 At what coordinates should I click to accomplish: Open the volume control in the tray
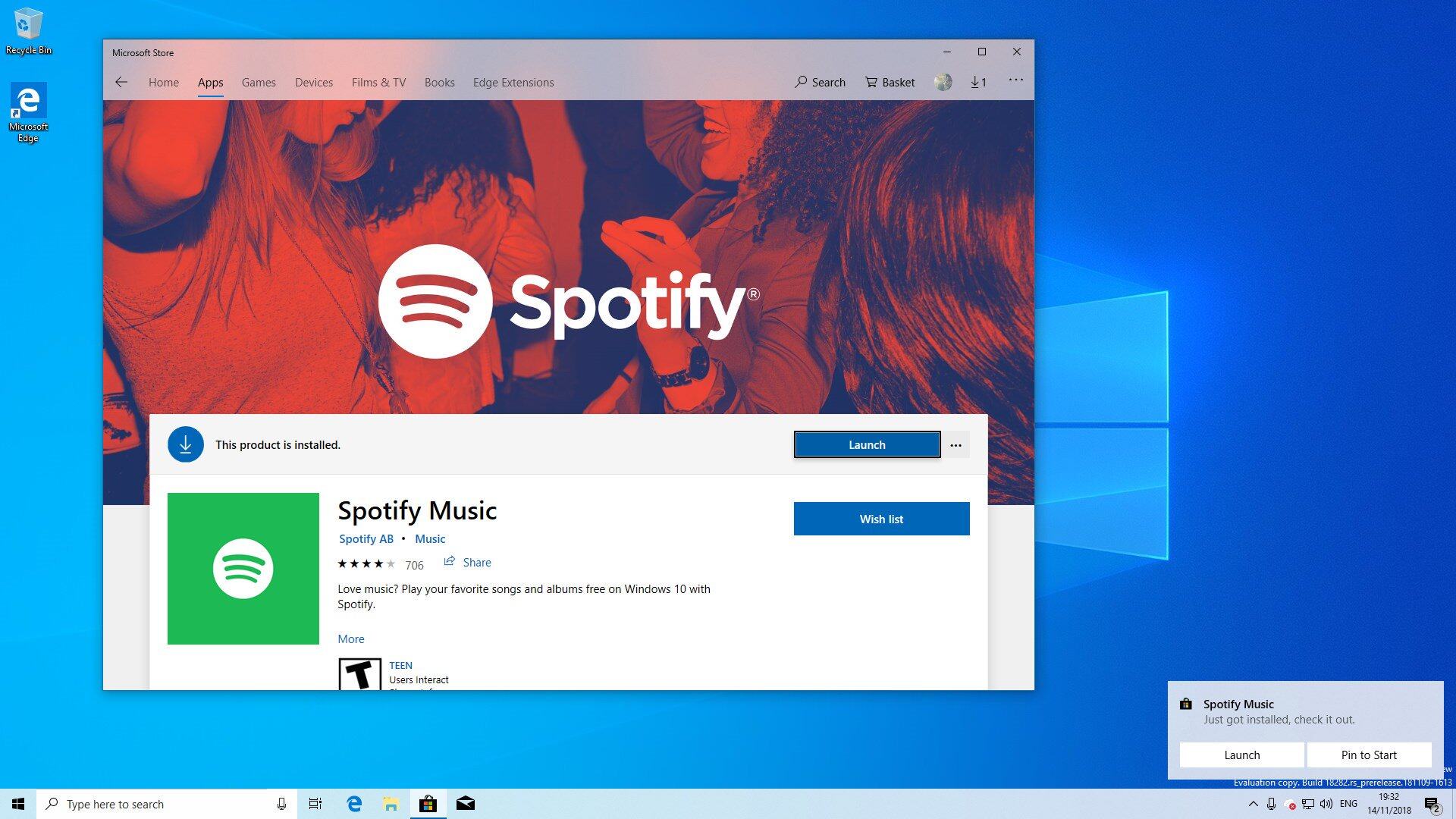point(1326,804)
